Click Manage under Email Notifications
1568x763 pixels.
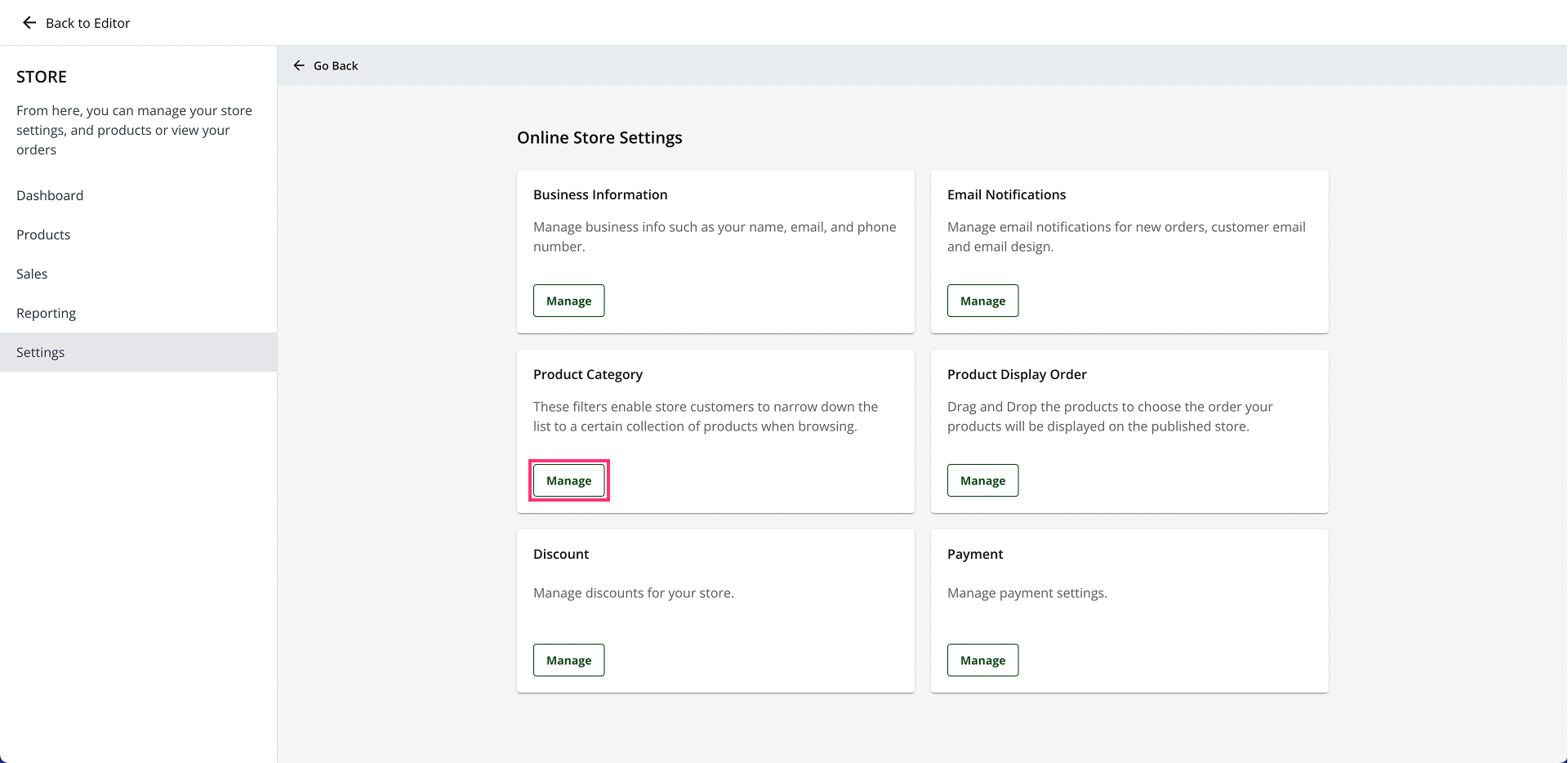982,301
